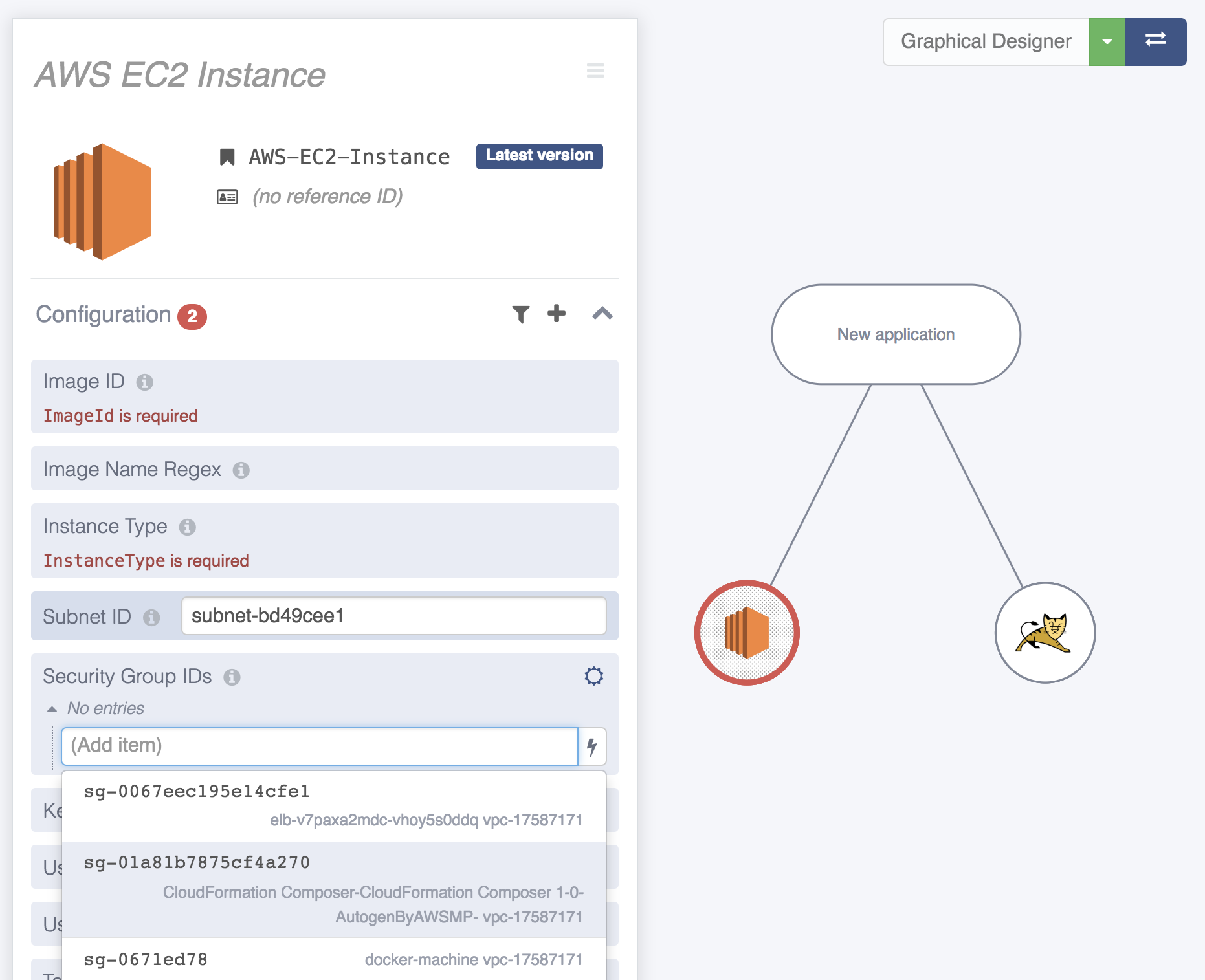Click the InstanceType is required error text
Screen dimensions: 1205x980
tap(146, 561)
